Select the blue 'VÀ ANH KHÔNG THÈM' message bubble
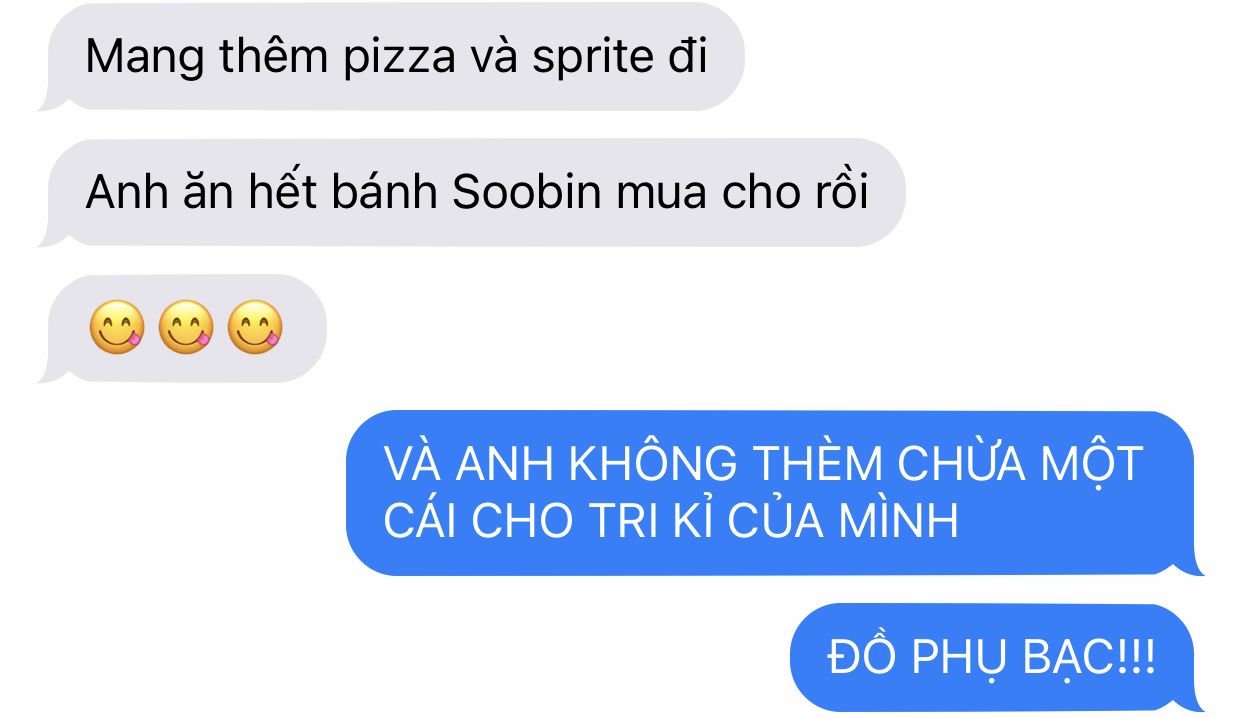Screen dimensions: 1242x718 pyautogui.click(x=775, y=493)
